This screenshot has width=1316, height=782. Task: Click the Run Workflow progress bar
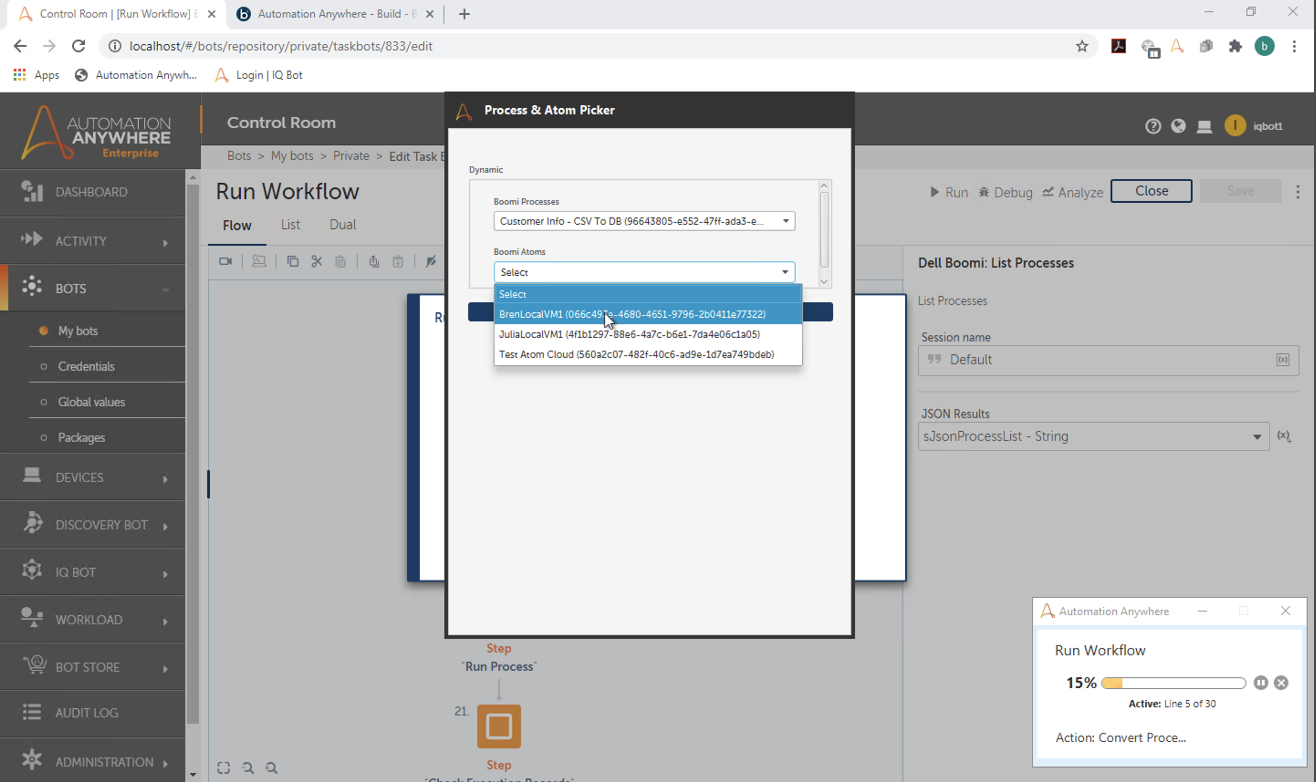pyautogui.click(x=1173, y=683)
